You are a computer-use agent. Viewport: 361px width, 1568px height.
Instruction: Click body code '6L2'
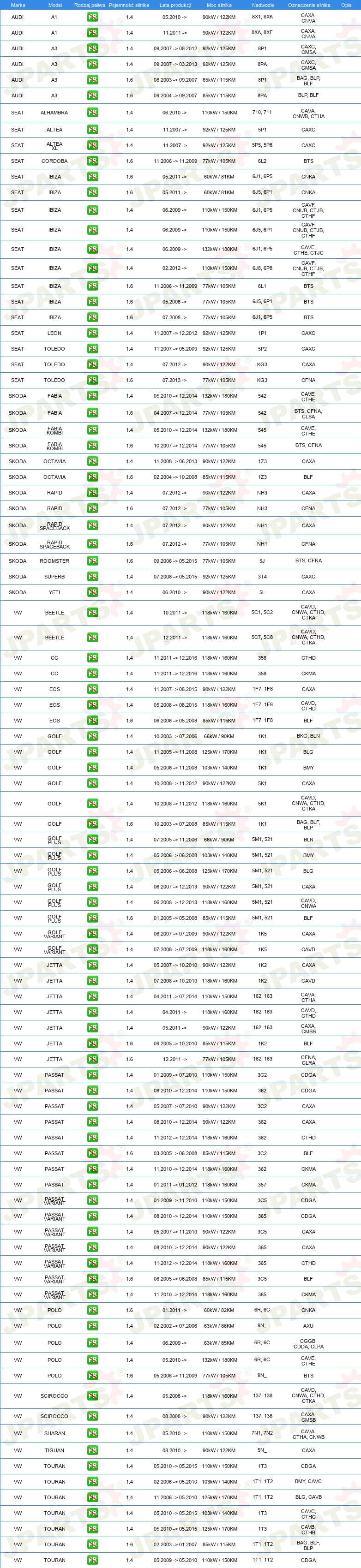tap(262, 161)
